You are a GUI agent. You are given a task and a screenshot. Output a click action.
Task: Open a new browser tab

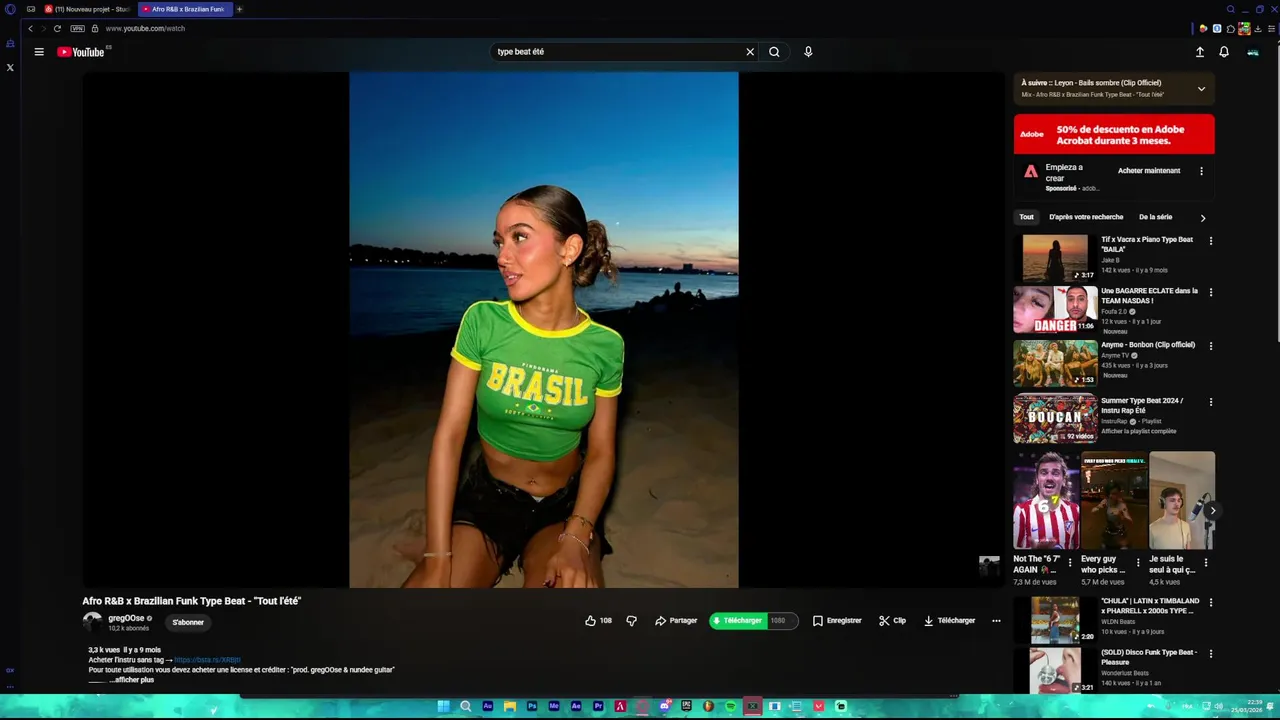tap(239, 9)
